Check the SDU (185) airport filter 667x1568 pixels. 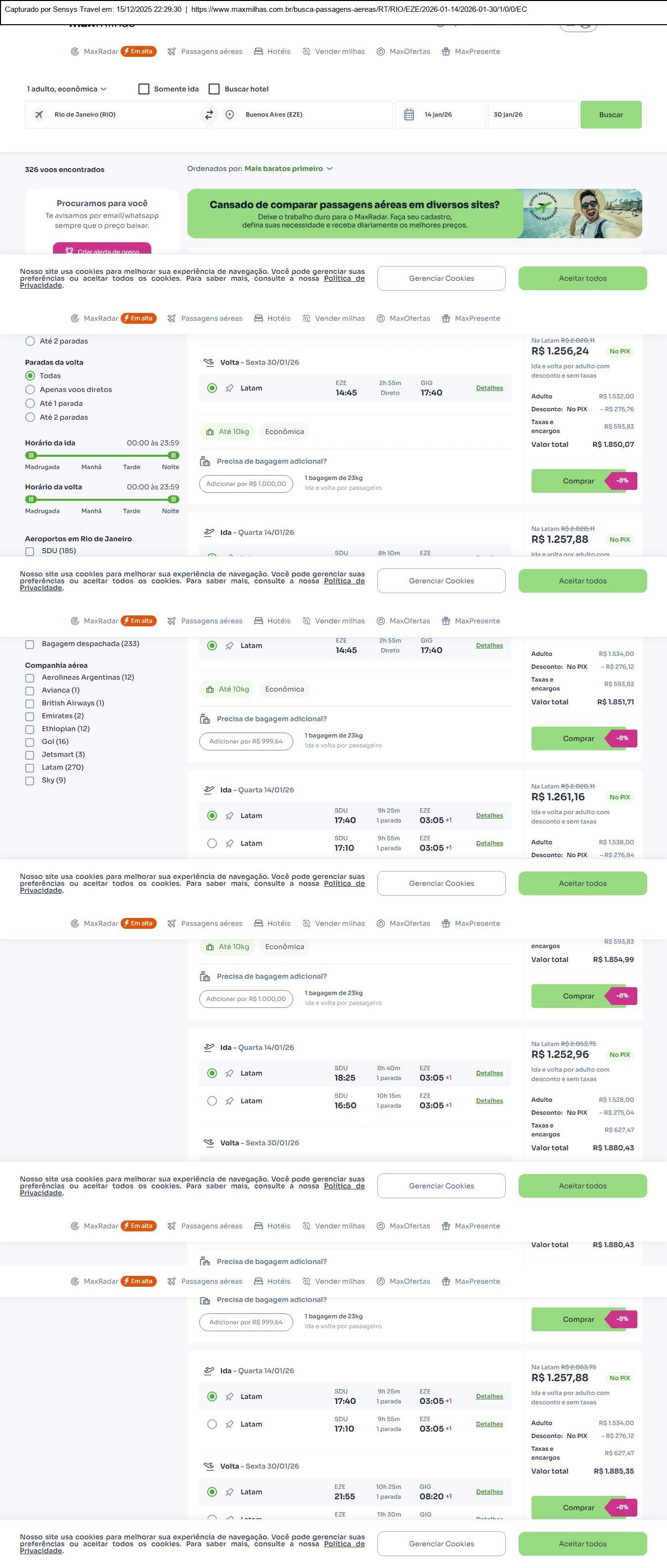click(x=30, y=551)
